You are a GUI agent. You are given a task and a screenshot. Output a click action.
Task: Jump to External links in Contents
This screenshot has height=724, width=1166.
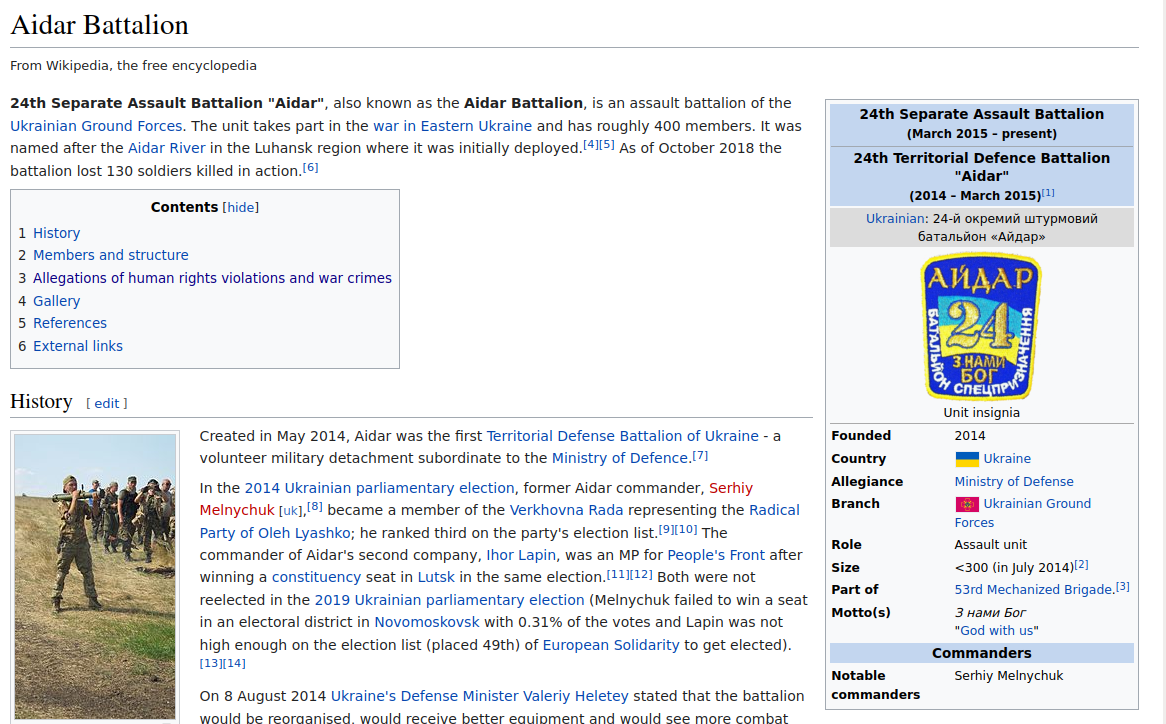(78, 346)
